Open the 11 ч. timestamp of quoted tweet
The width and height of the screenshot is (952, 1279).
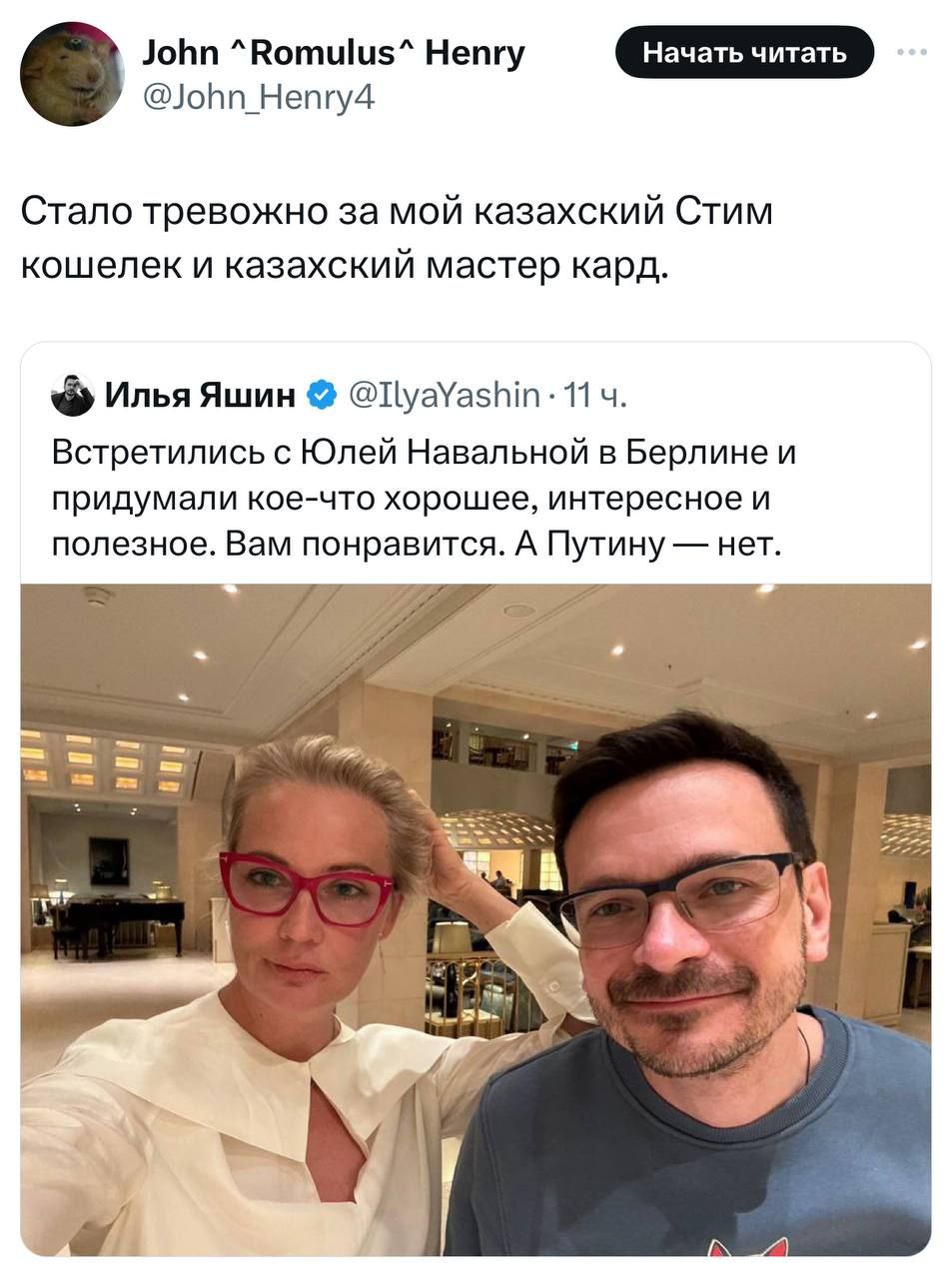pyautogui.click(x=595, y=397)
